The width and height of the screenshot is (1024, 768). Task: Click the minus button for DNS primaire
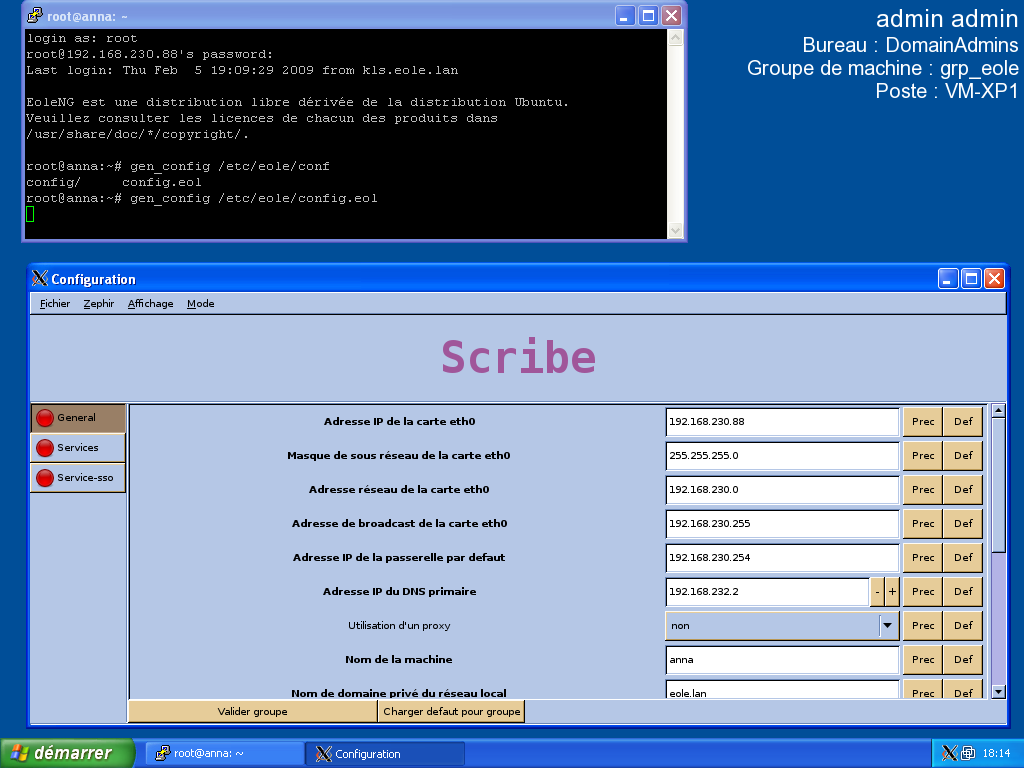tap(877, 592)
